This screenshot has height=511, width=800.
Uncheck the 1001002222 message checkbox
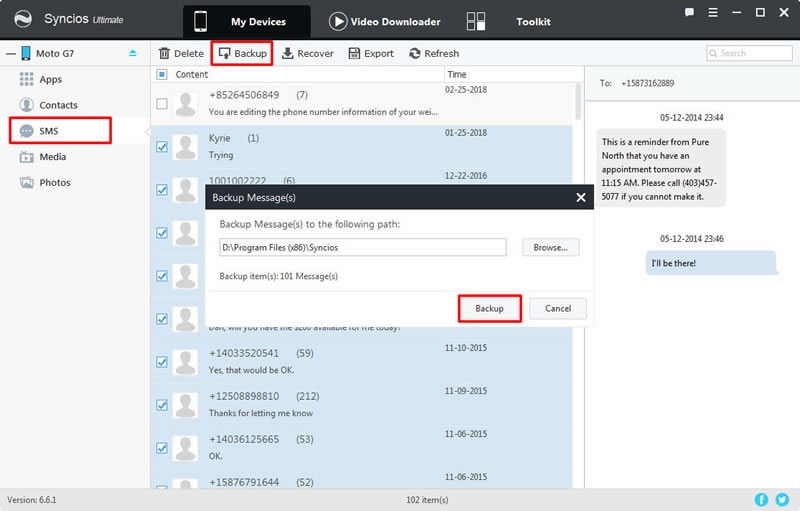click(x=162, y=190)
